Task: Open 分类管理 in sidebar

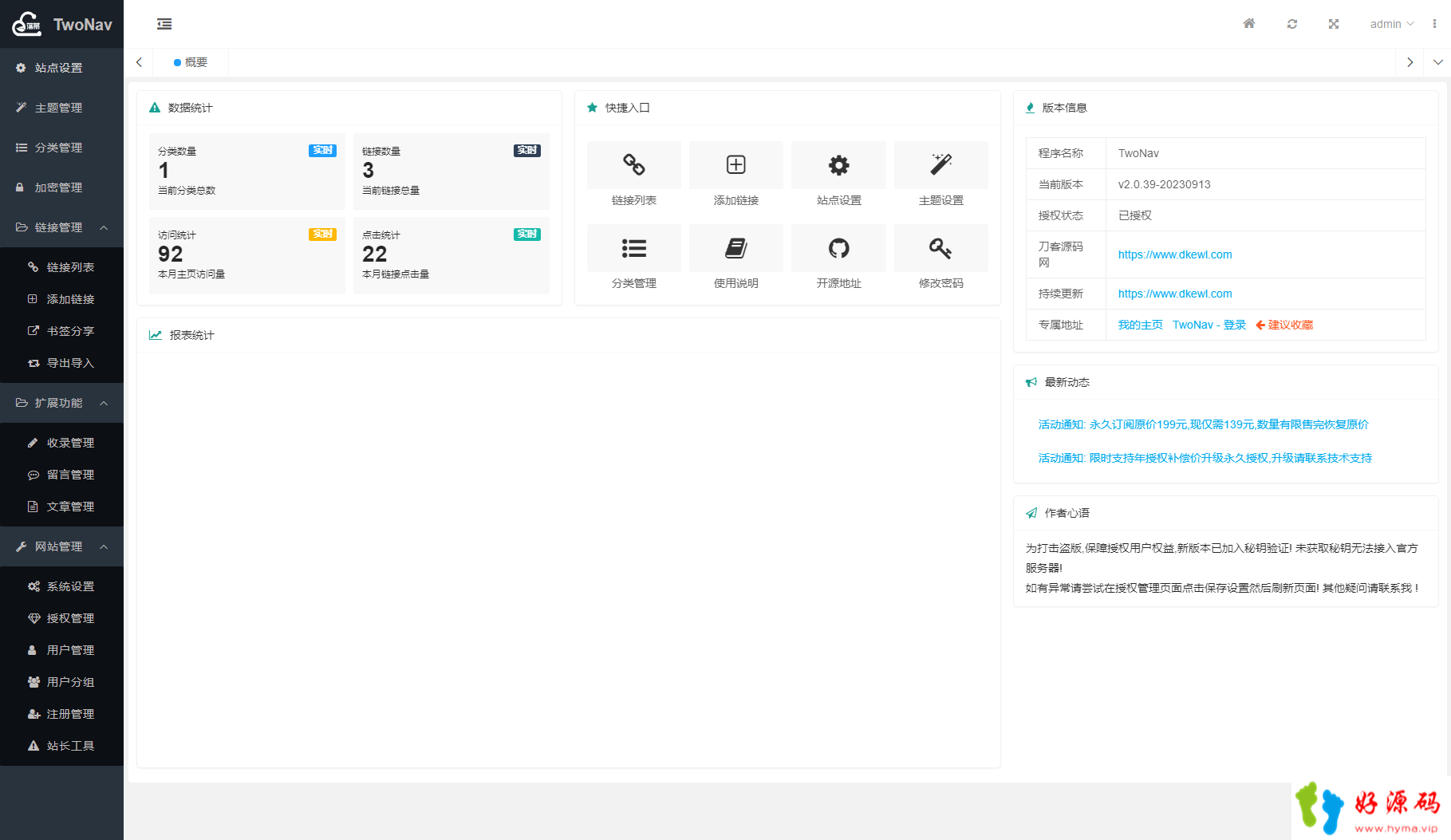Action: coord(61,148)
